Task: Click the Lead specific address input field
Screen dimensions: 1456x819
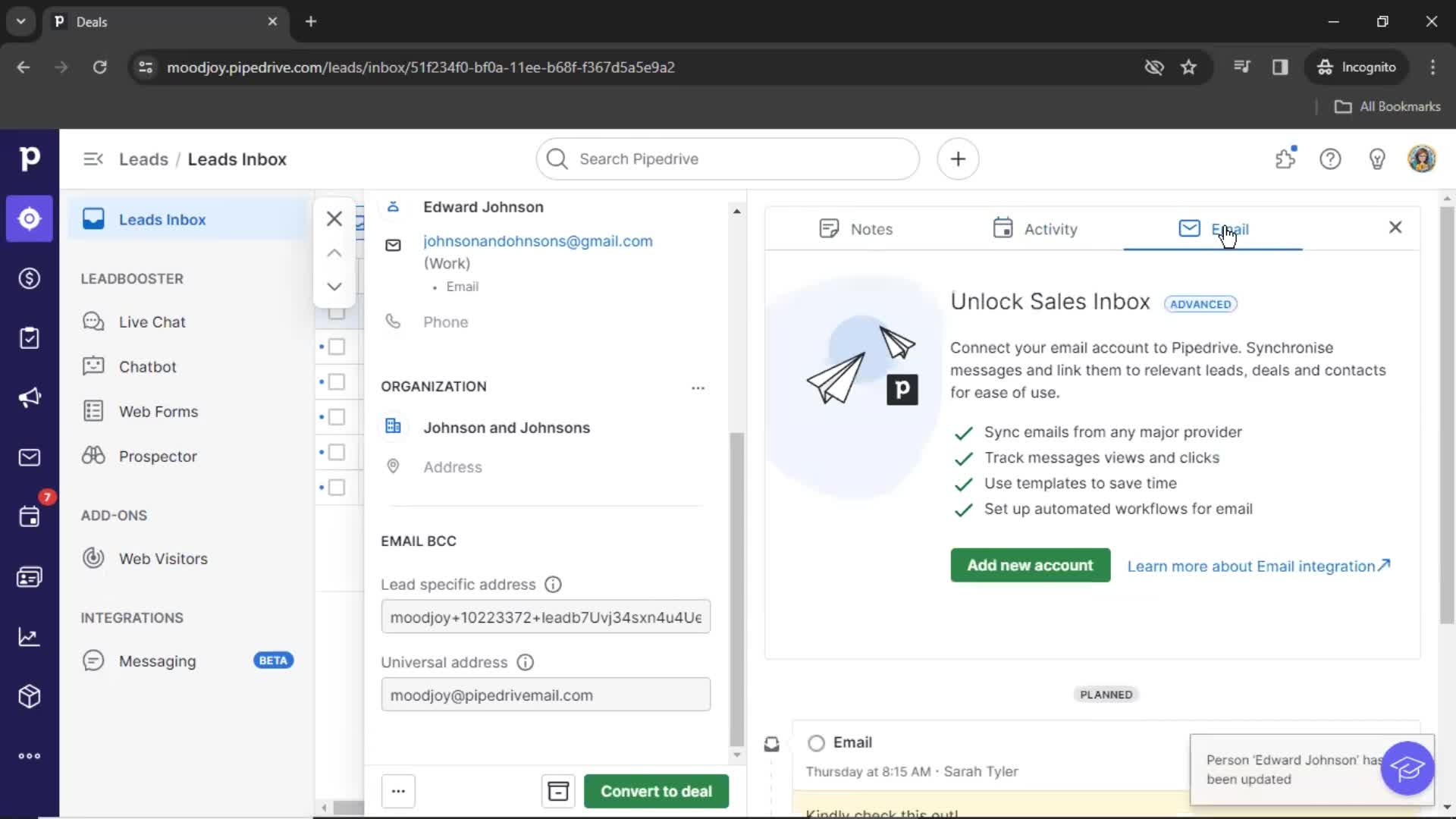Action: point(545,617)
